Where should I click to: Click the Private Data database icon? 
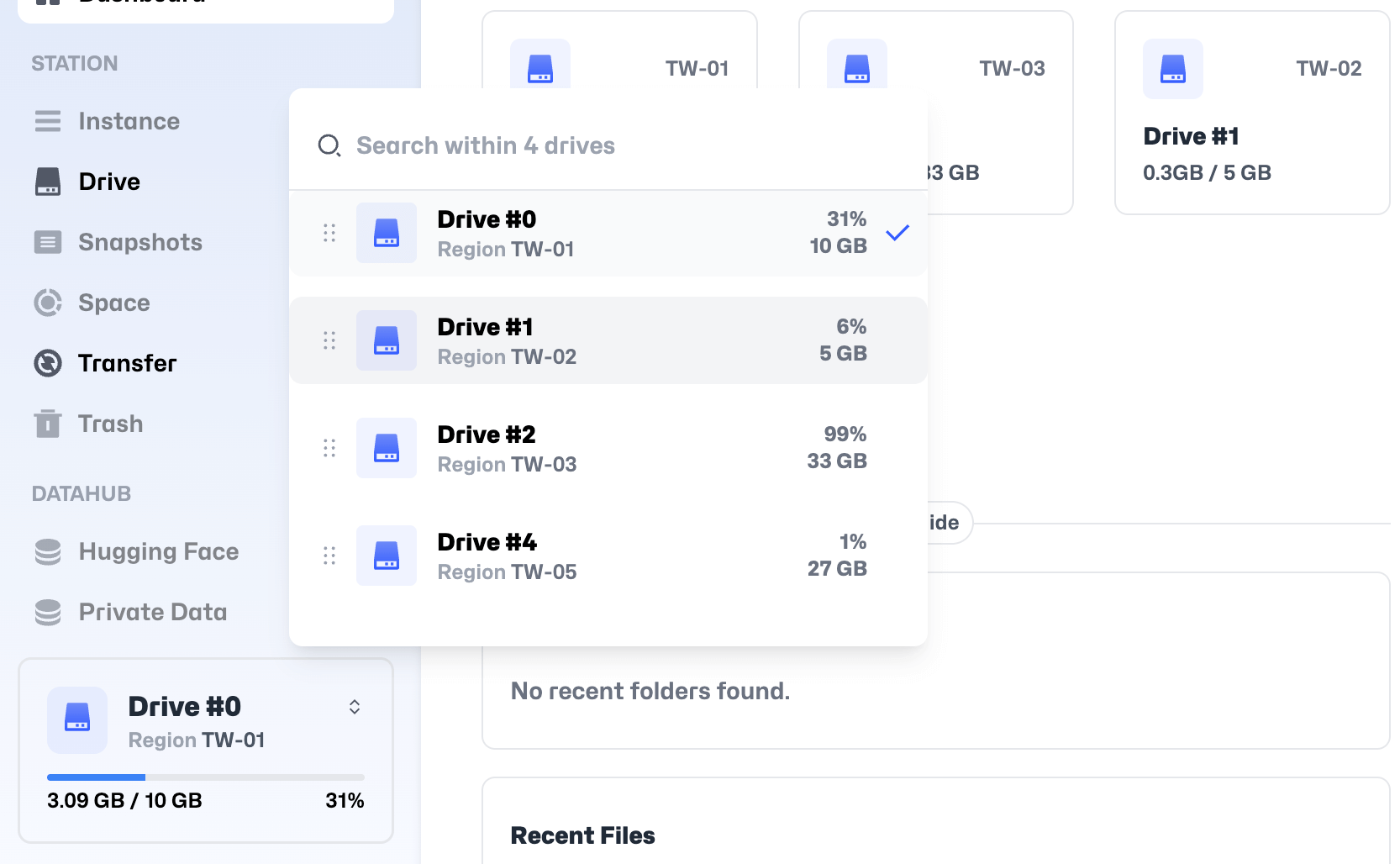[x=48, y=612]
